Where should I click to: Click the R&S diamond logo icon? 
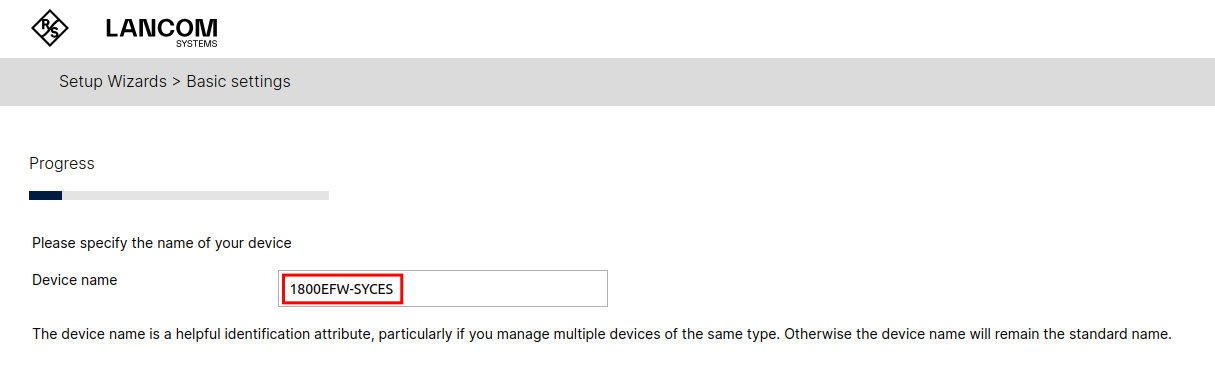pos(51,28)
